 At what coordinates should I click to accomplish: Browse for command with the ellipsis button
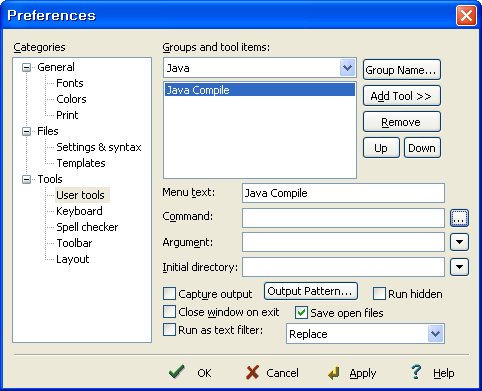click(459, 218)
